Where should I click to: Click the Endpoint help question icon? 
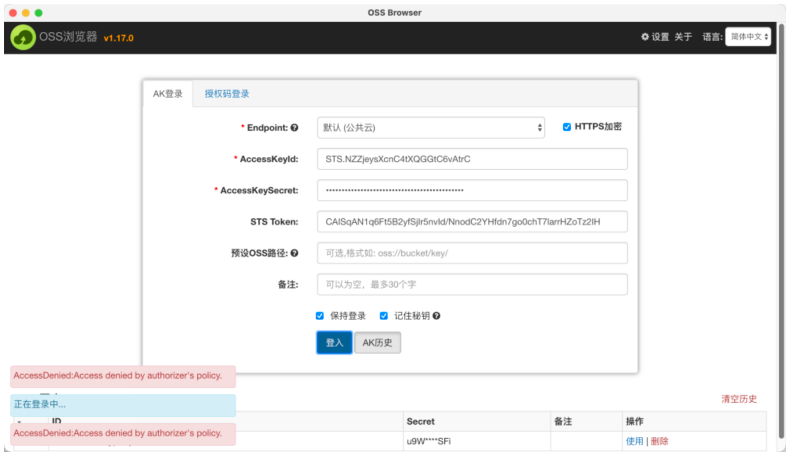click(294, 128)
